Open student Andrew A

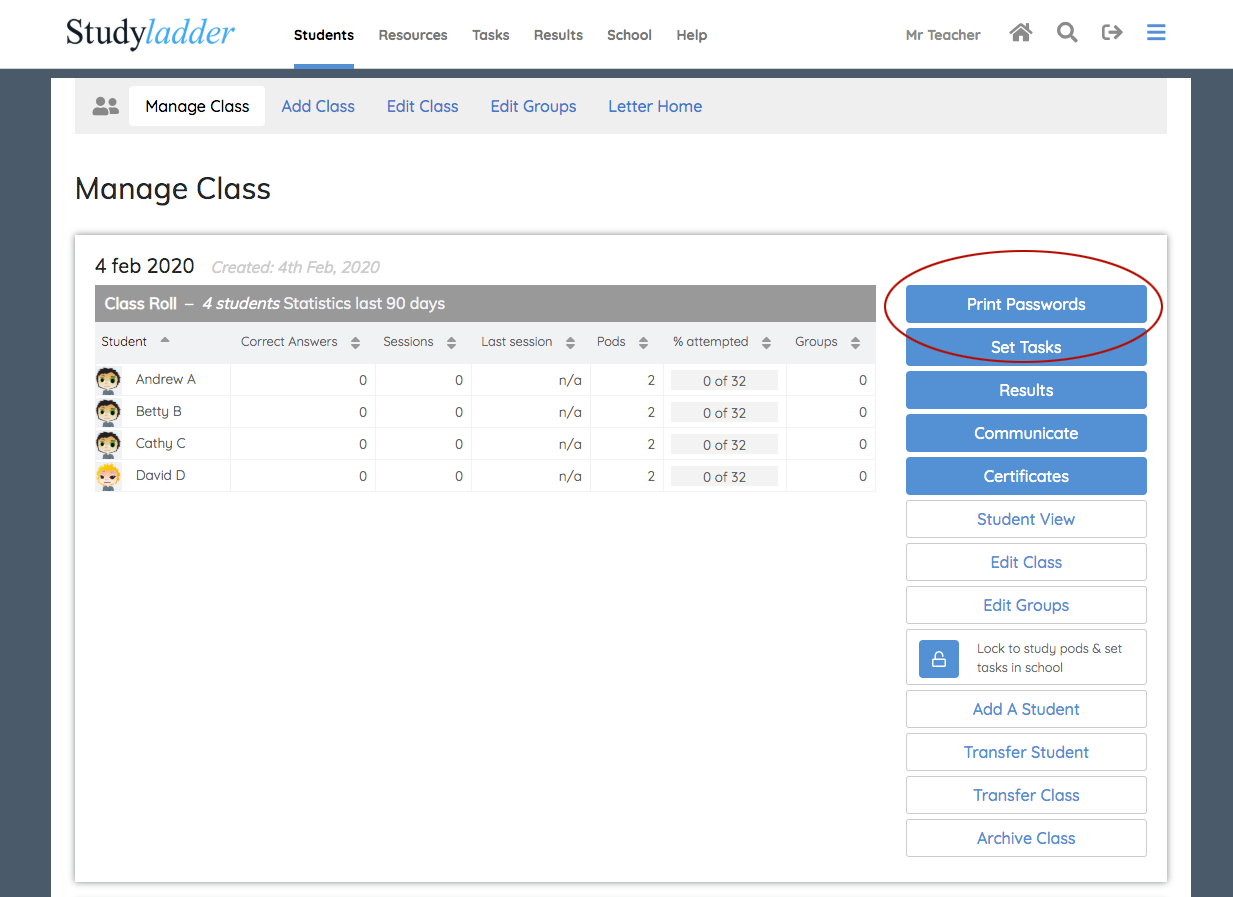166,380
